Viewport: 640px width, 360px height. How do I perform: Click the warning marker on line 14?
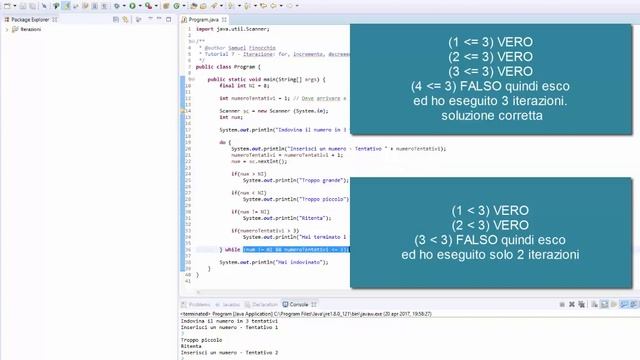(183, 111)
